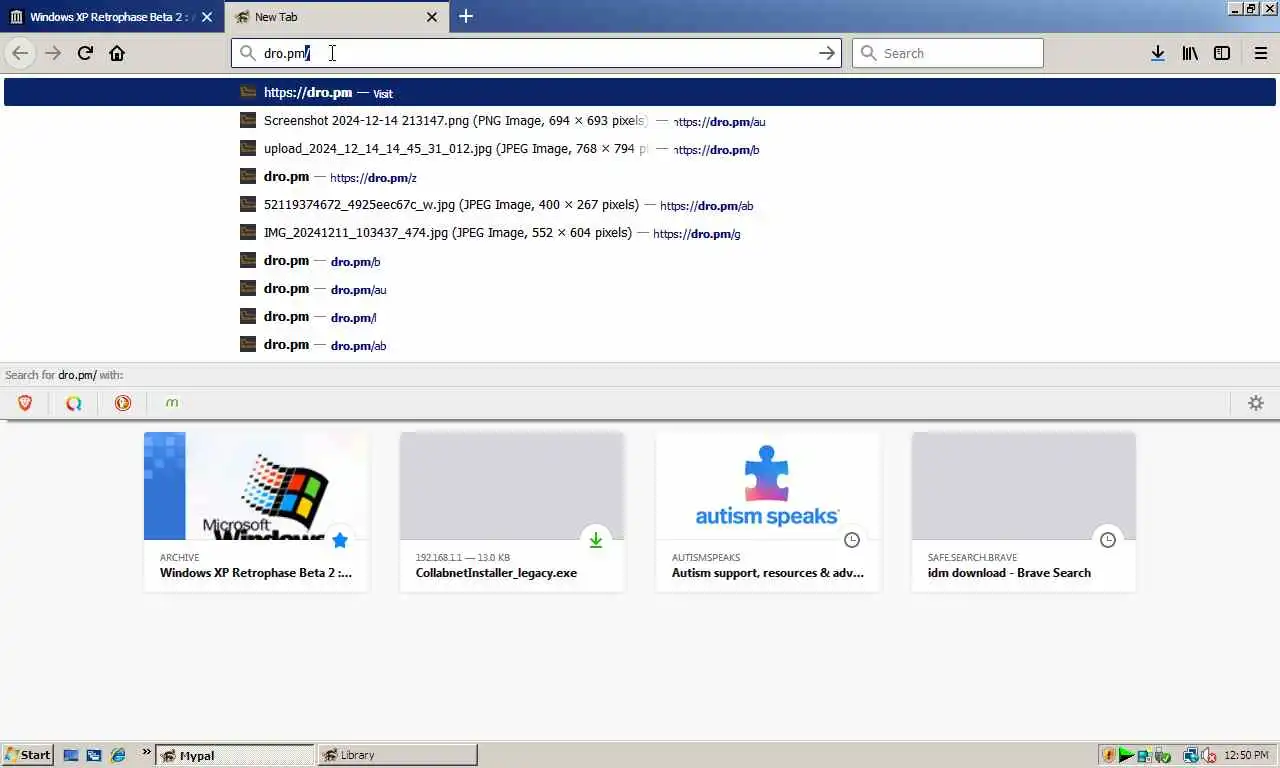This screenshot has width=1280, height=768.
Task: Select the dro.pm/l suggestion
Action: [640, 317]
